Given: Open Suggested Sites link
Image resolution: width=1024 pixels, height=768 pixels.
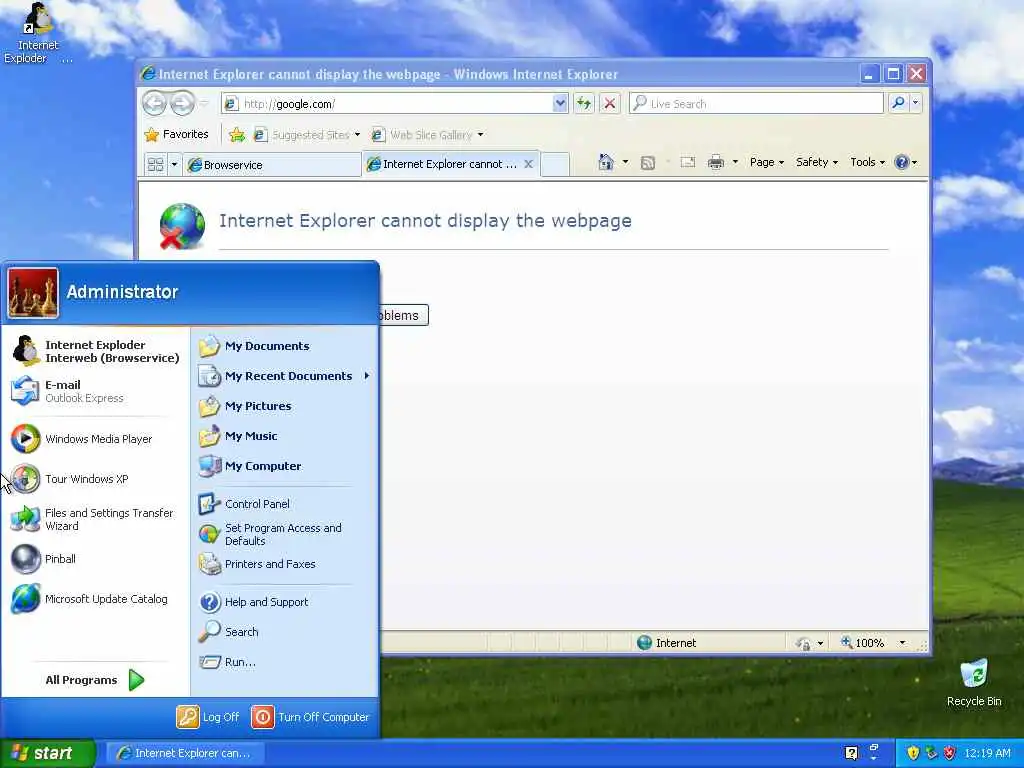Looking at the screenshot, I should 307,135.
